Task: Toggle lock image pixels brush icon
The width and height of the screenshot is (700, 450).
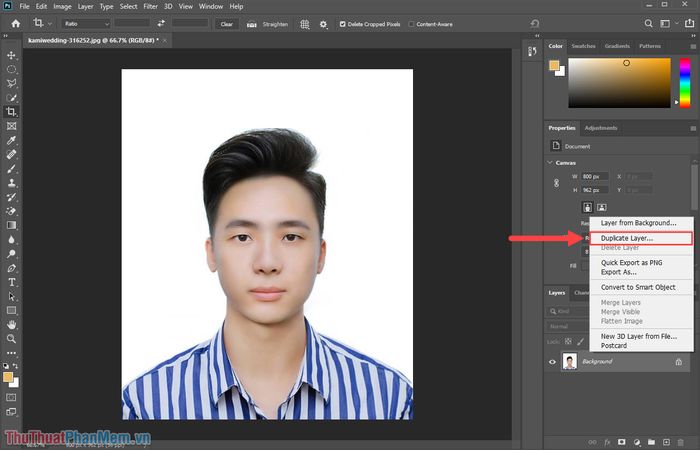Action: pos(580,342)
